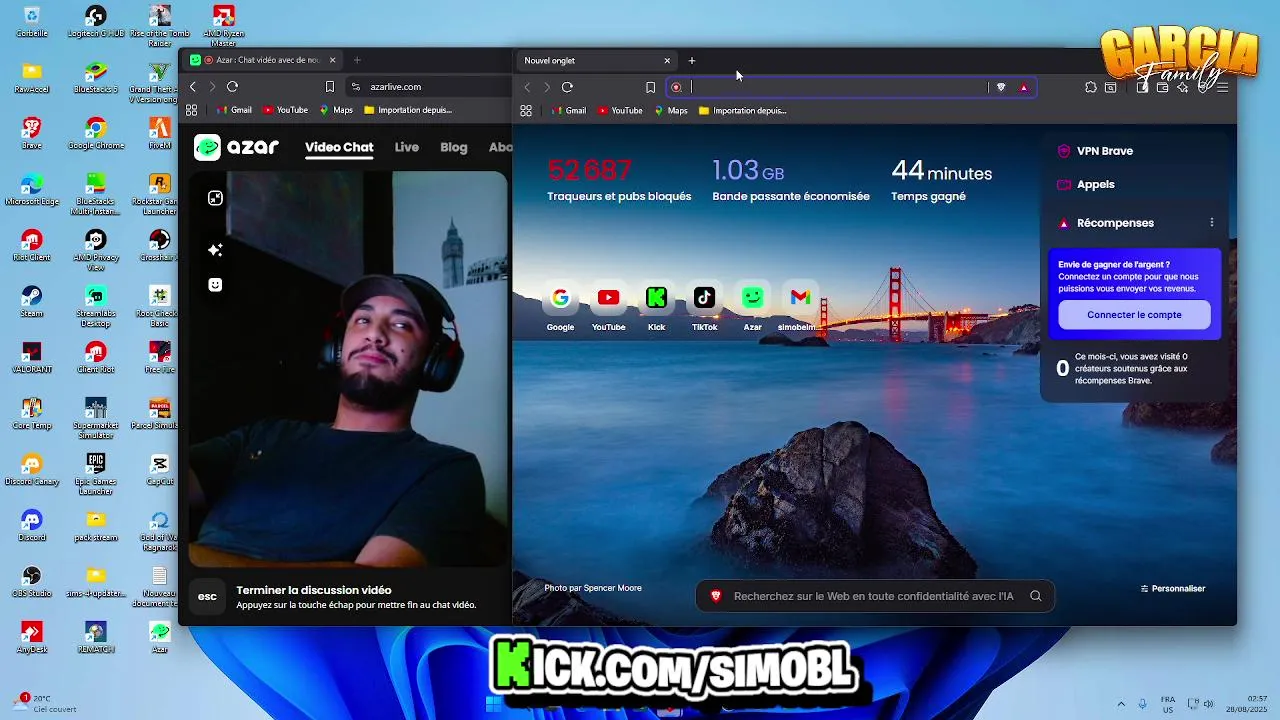Launch Logitech G HUB from desktop
This screenshot has height=720, width=1280.
coord(95,21)
